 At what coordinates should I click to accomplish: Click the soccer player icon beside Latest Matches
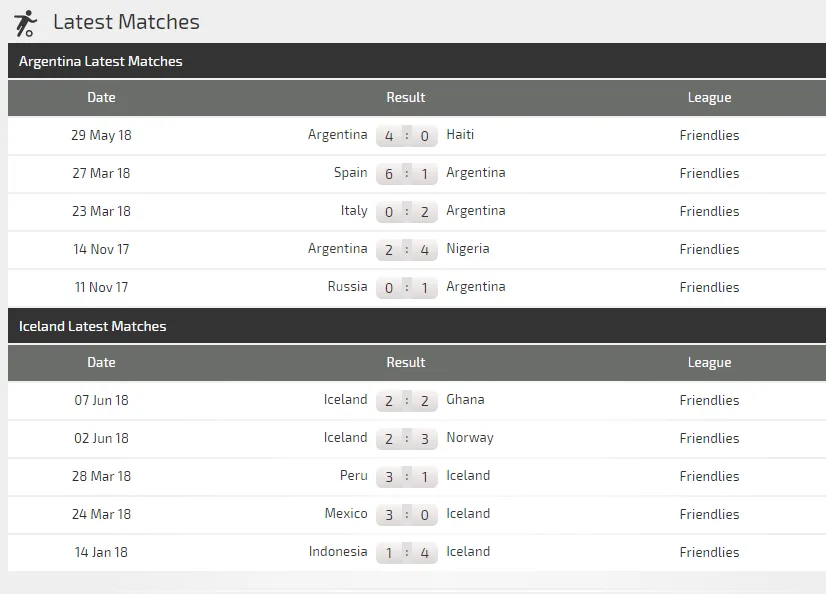coord(26,22)
